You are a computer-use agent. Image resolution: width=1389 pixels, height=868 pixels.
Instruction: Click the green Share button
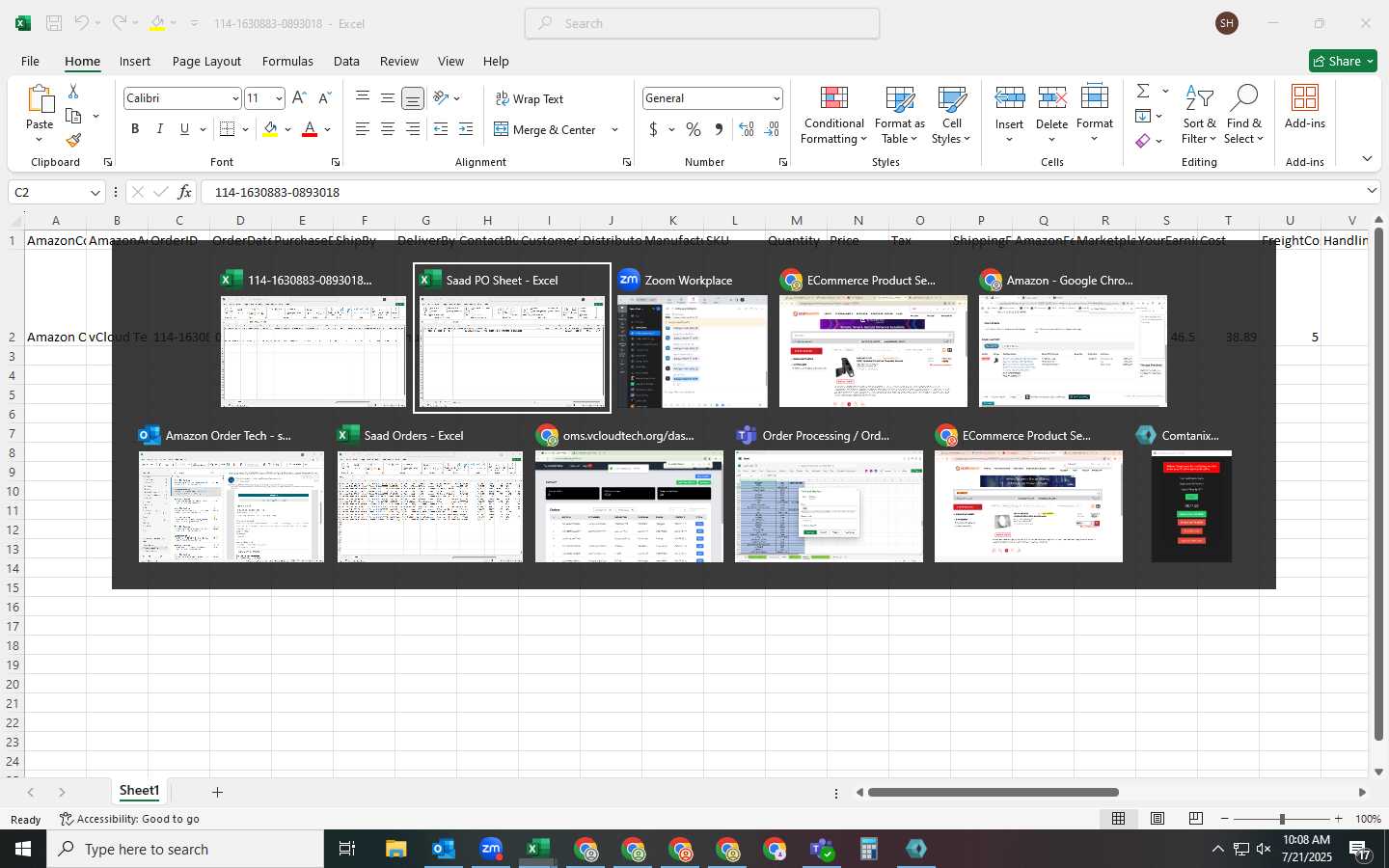tap(1343, 61)
